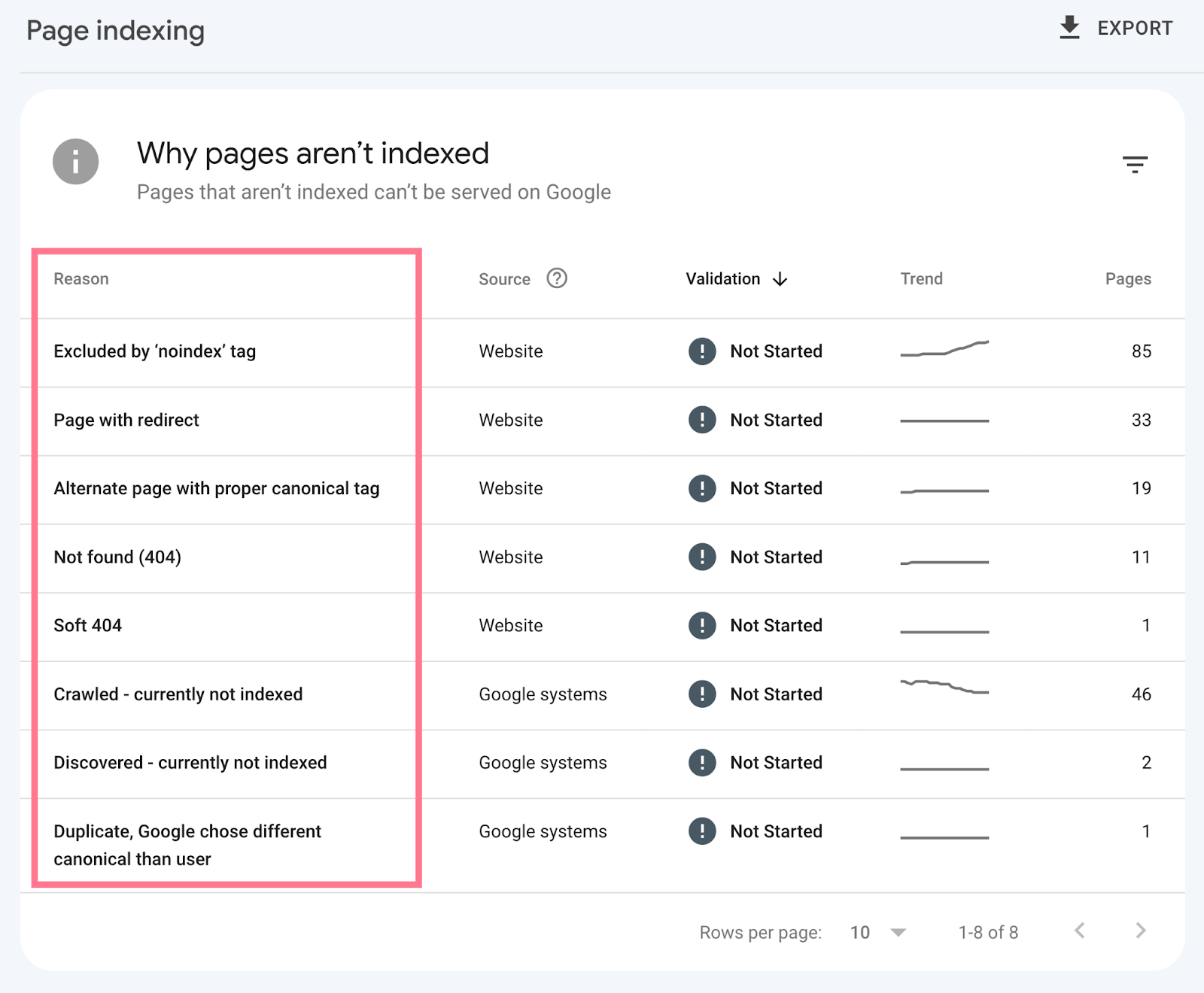Select Not Started status on Crawled row

click(x=775, y=694)
